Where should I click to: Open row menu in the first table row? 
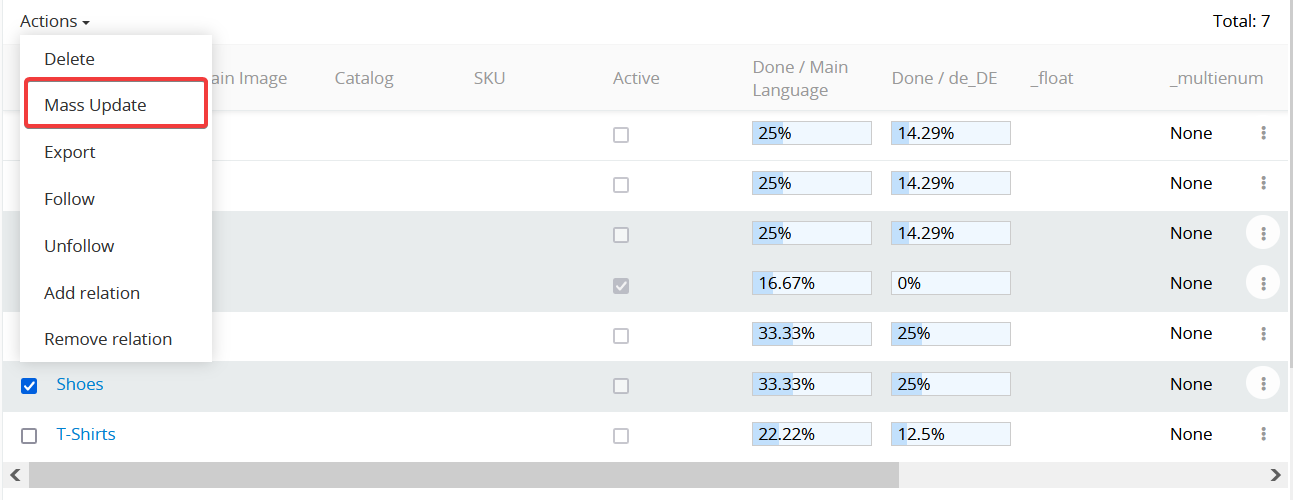(x=1263, y=133)
